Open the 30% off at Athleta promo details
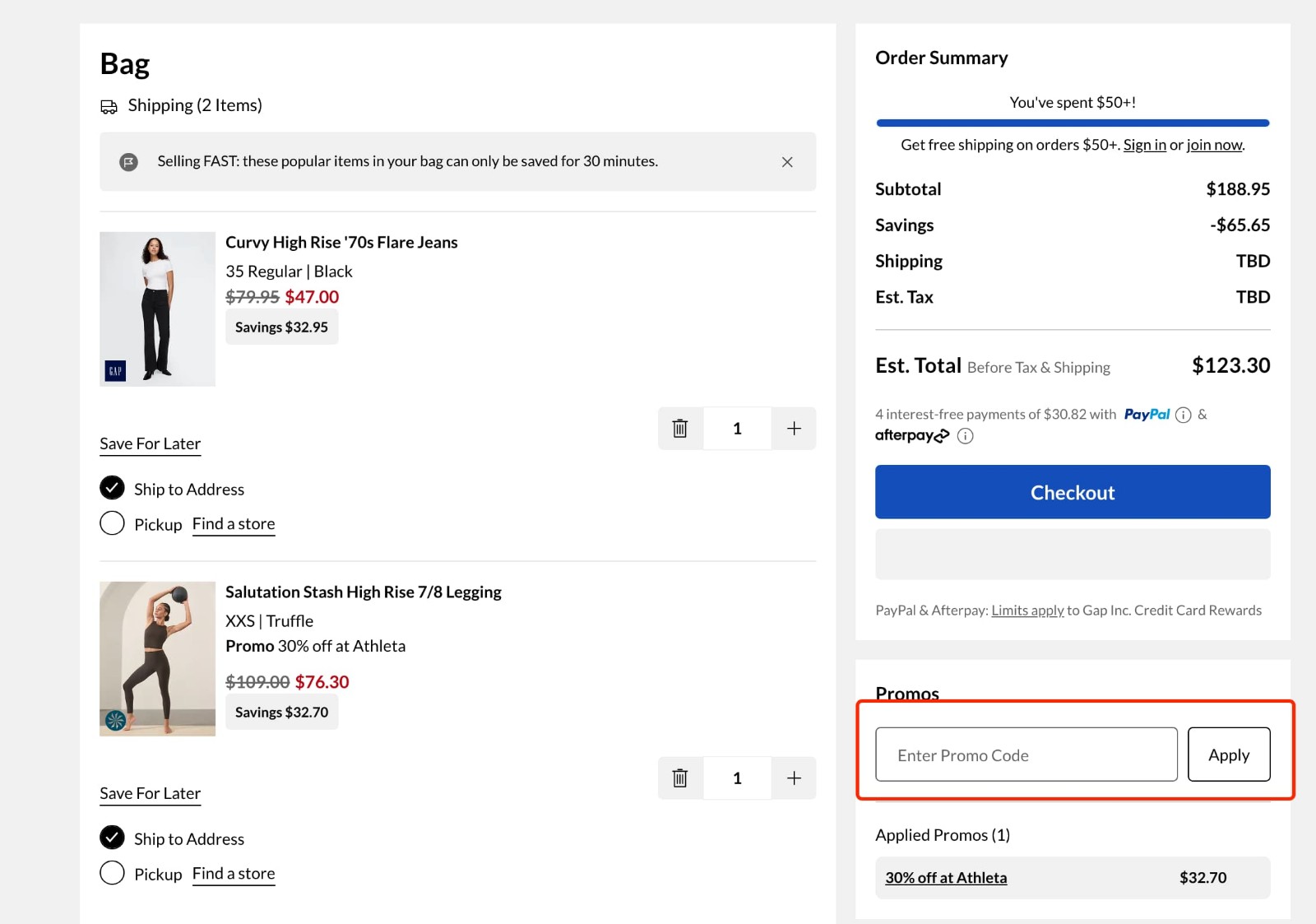This screenshot has height=924, width=1316. tap(946, 878)
